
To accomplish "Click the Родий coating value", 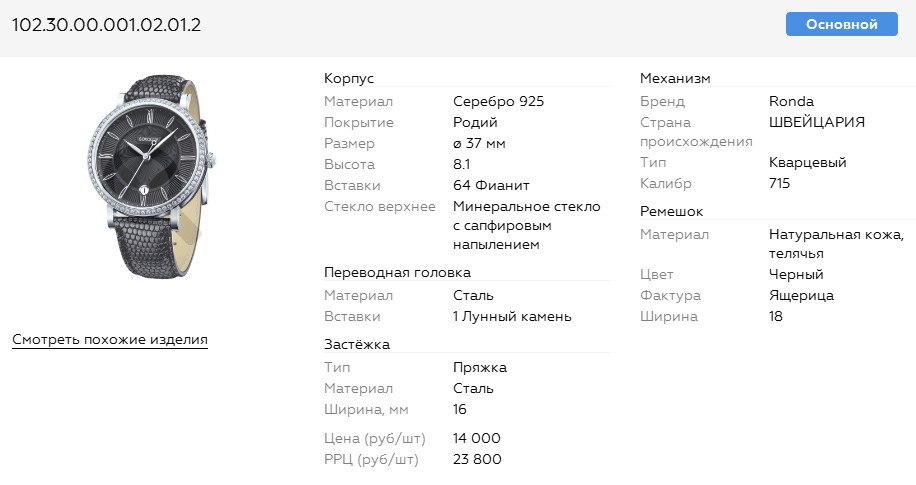I will (x=475, y=122).
